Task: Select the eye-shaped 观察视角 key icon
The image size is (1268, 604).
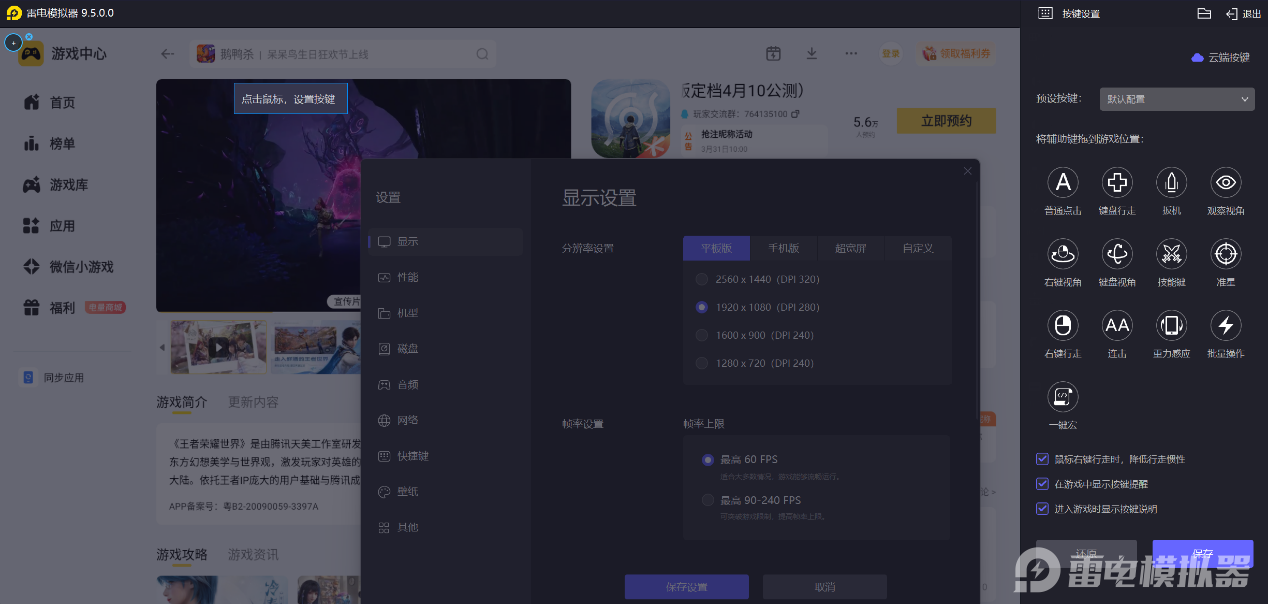Action: pos(1226,182)
